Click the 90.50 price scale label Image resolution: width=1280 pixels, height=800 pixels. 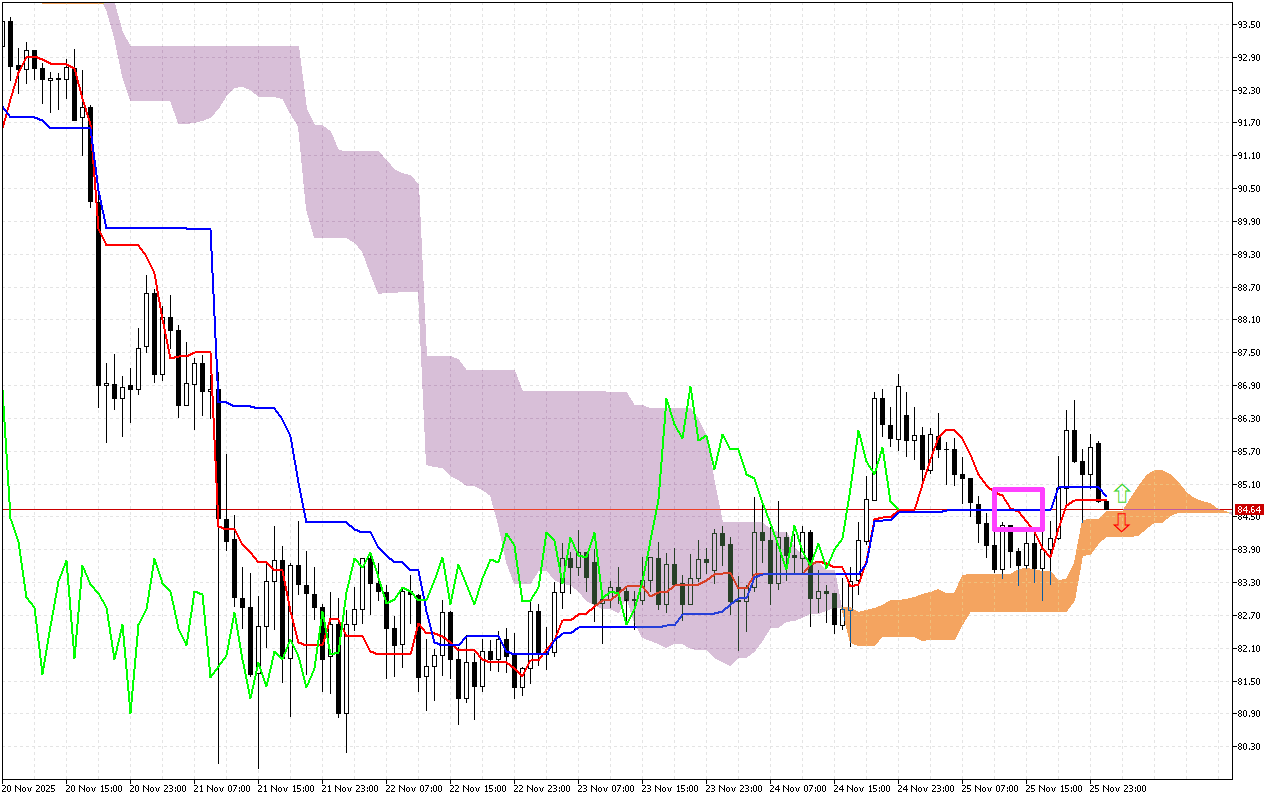coord(1250,188)
